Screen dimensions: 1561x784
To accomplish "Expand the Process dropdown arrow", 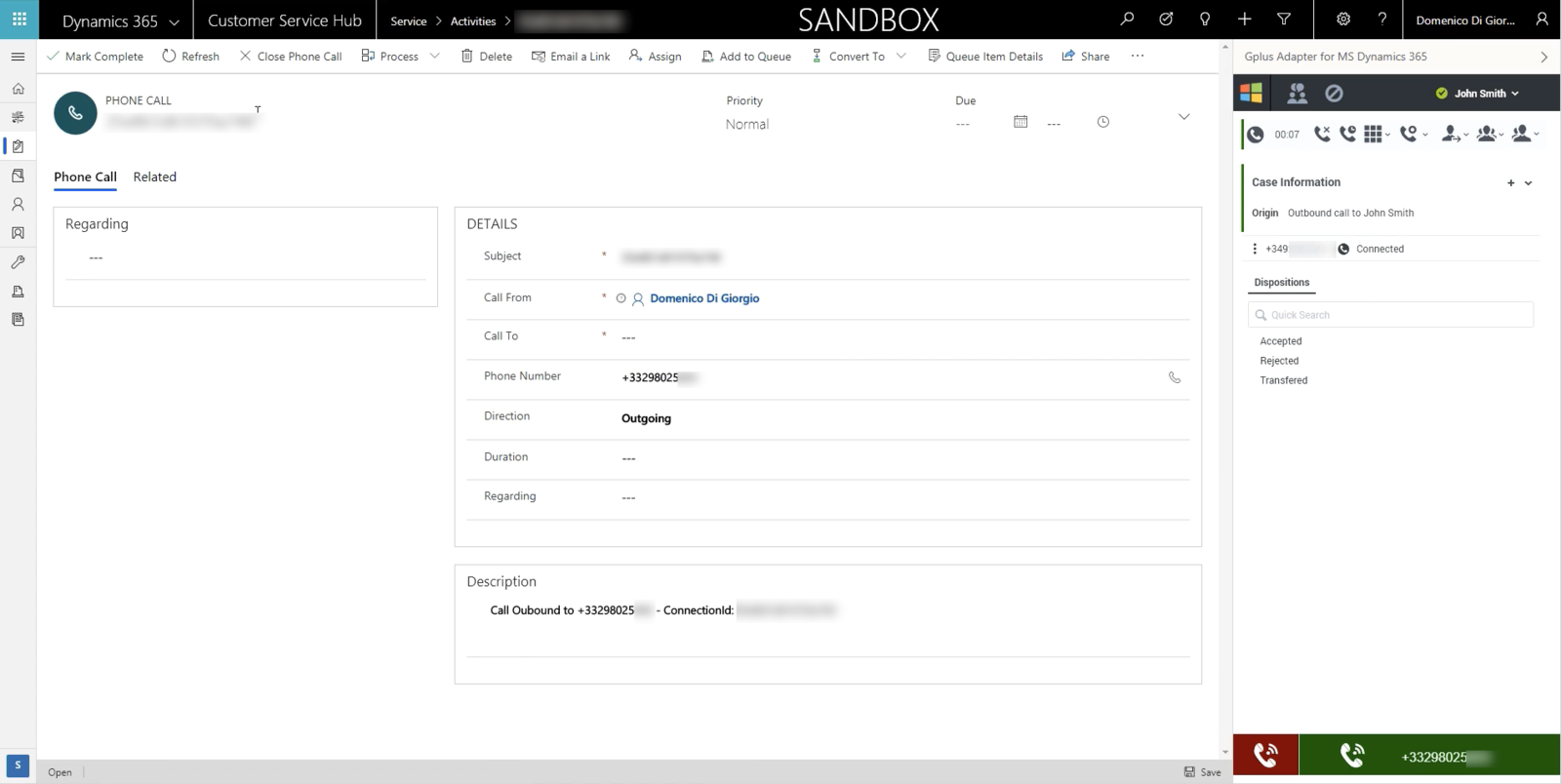I will tap(434, 56).
